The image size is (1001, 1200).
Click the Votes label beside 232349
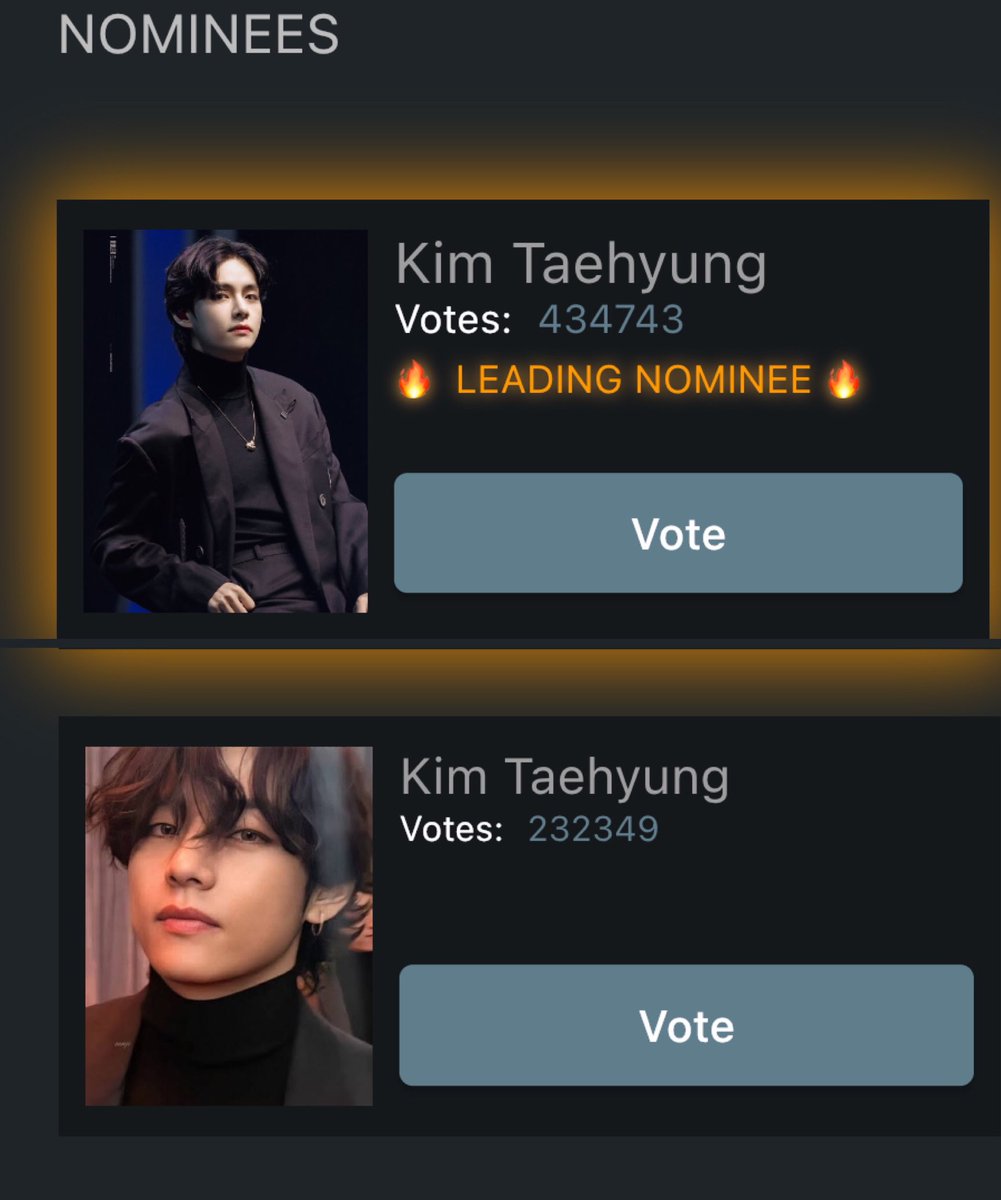[451, 829]
